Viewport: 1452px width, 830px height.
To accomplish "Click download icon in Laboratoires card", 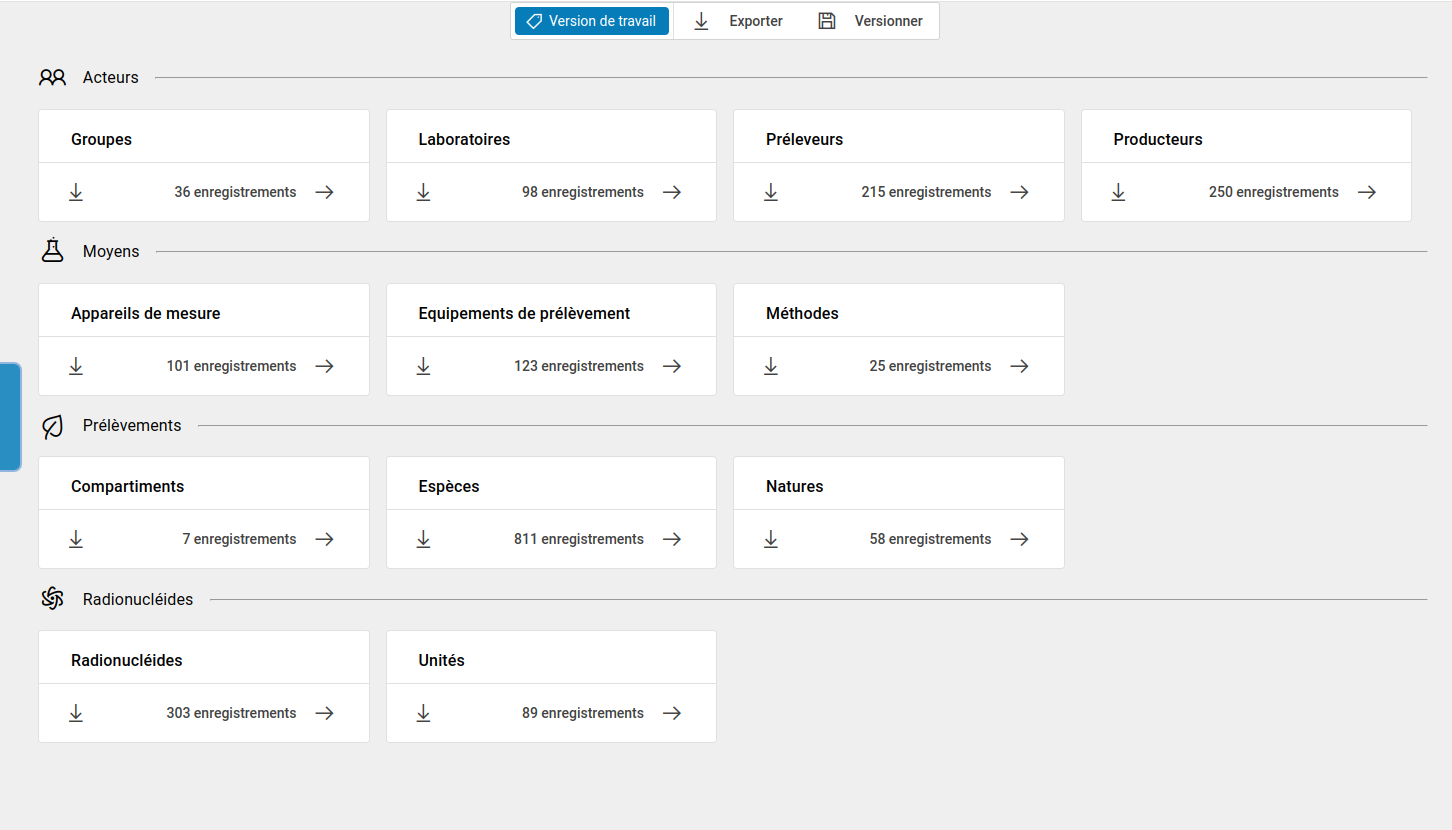I will coord(423,192).
